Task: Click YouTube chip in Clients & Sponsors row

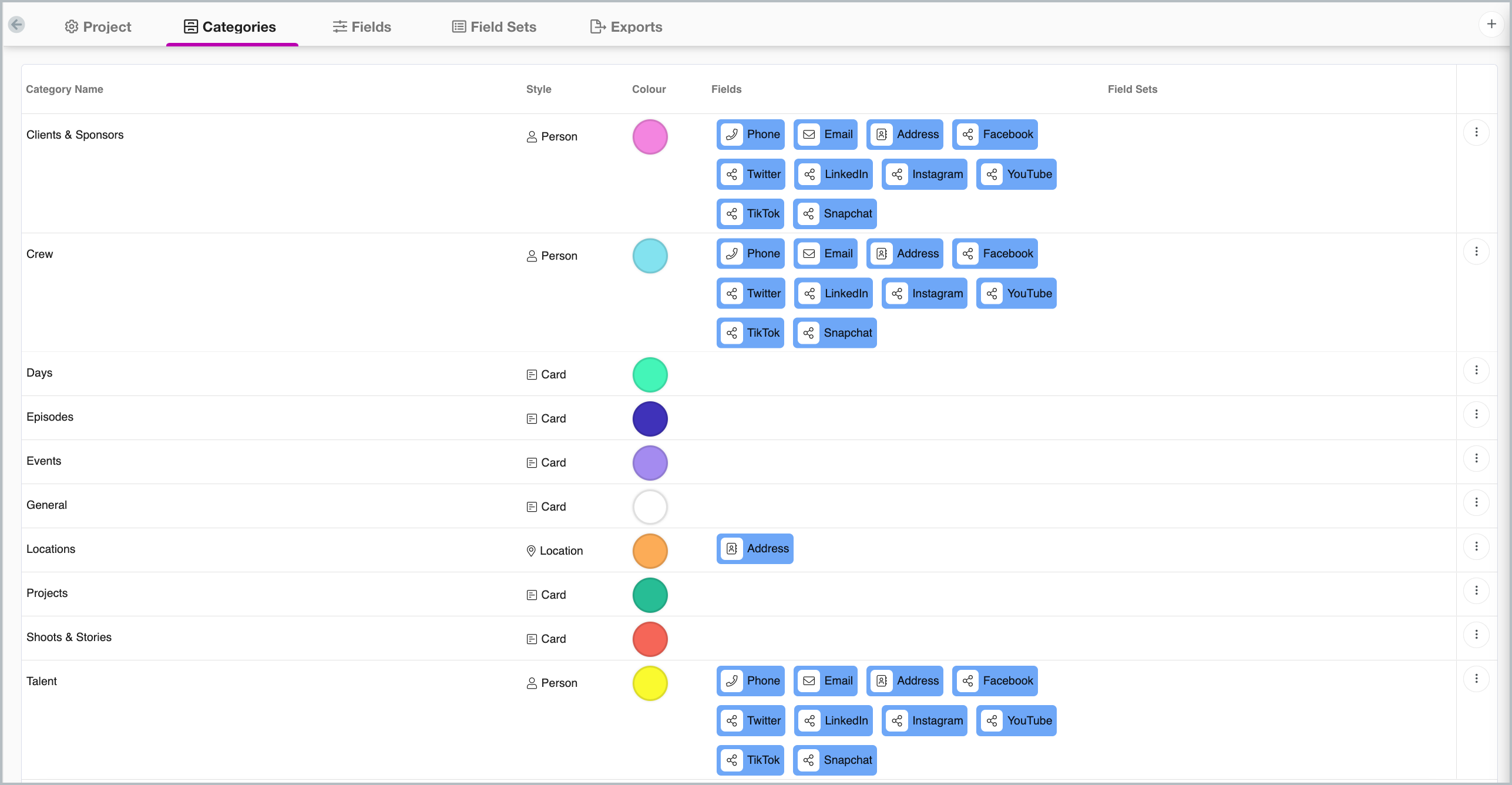Action: [1016, 175]
